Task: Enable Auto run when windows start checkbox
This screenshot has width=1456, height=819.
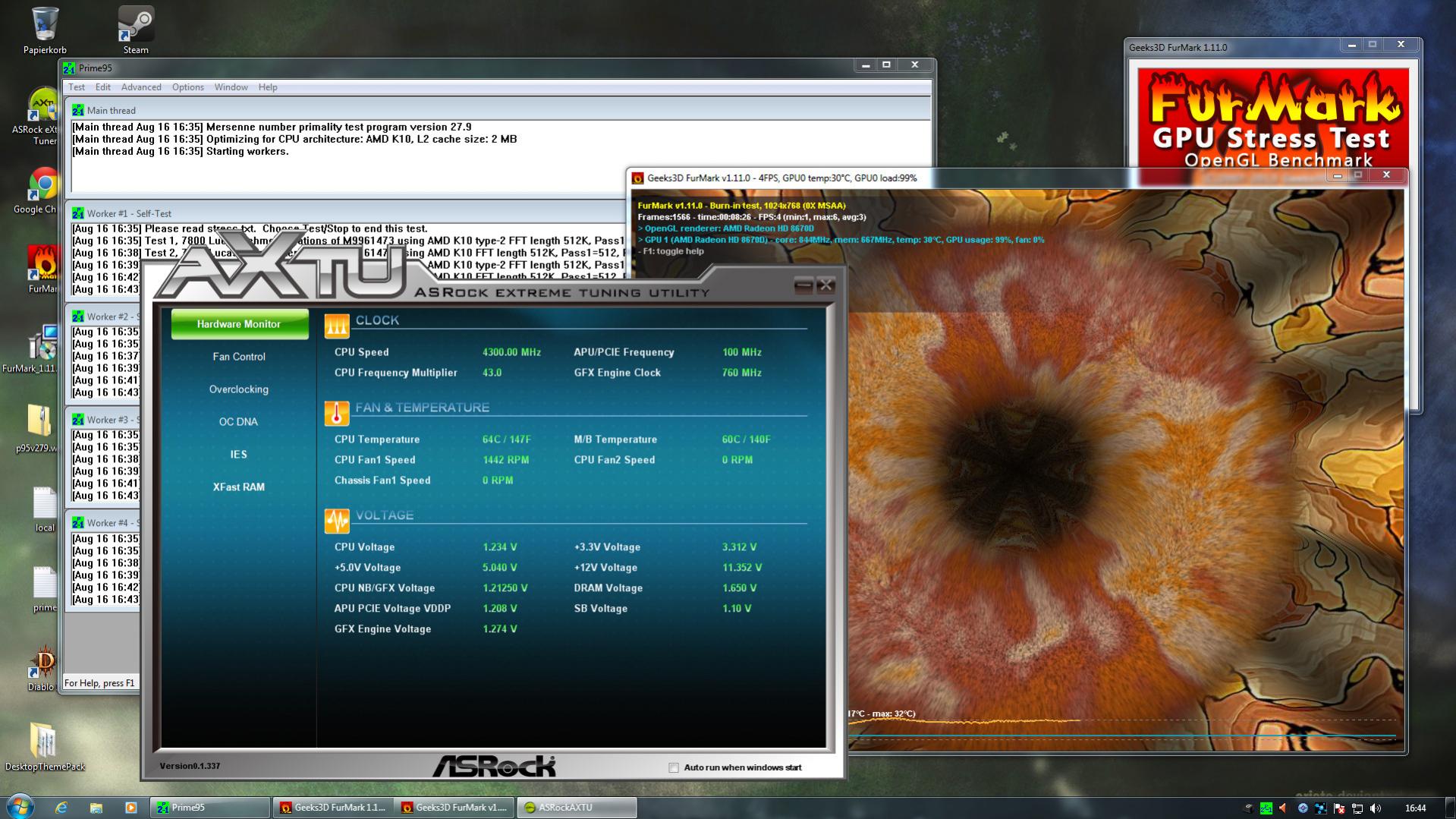Action: 674,767
